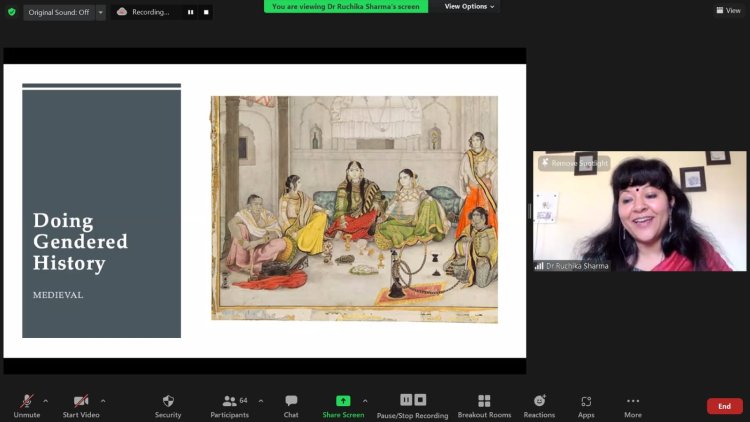The height and width of the screenshot is (422, 750).
Task: Open the More options menu
Action: tap(633, 406)
